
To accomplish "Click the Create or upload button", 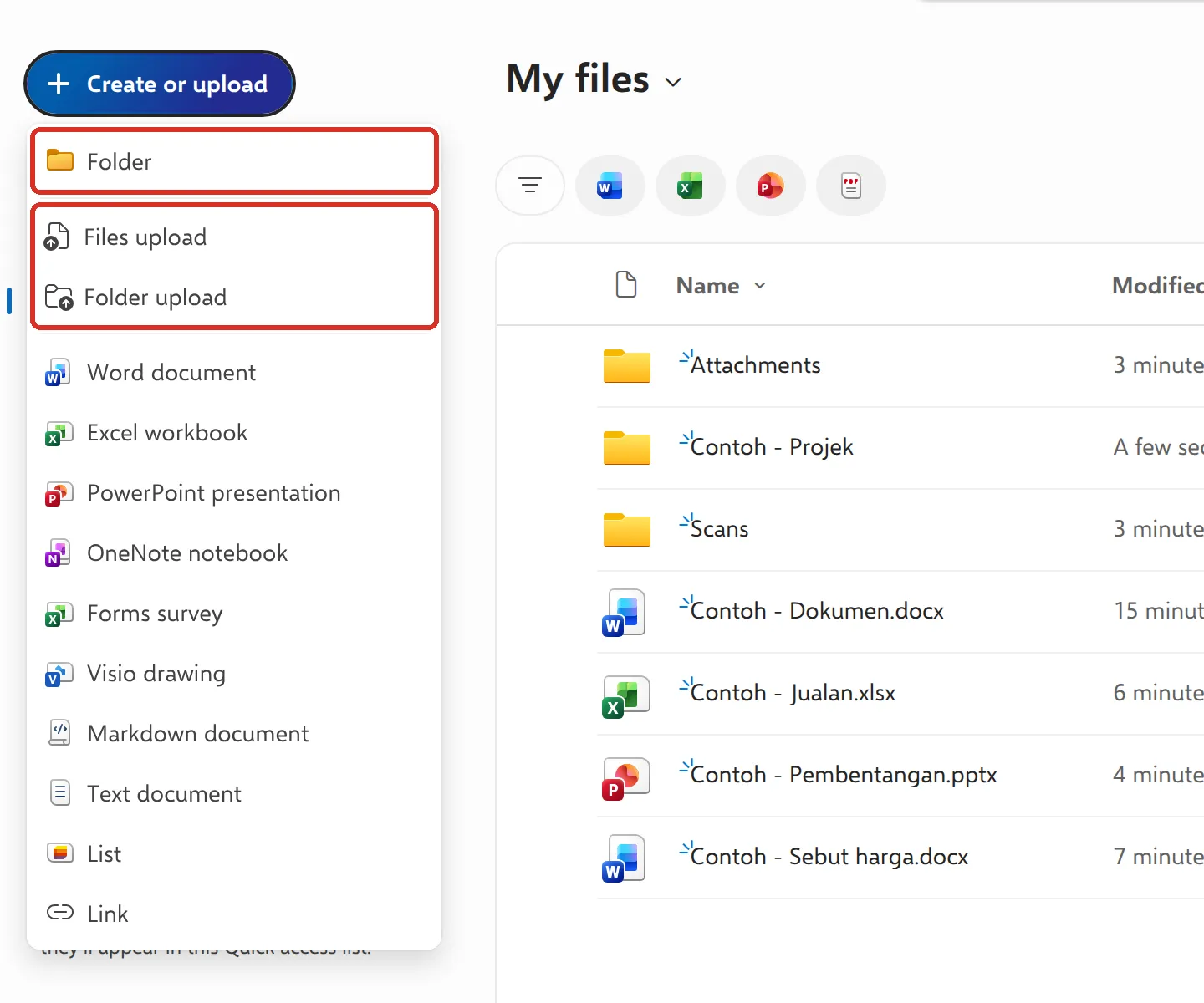I will [x=160, y=84].
